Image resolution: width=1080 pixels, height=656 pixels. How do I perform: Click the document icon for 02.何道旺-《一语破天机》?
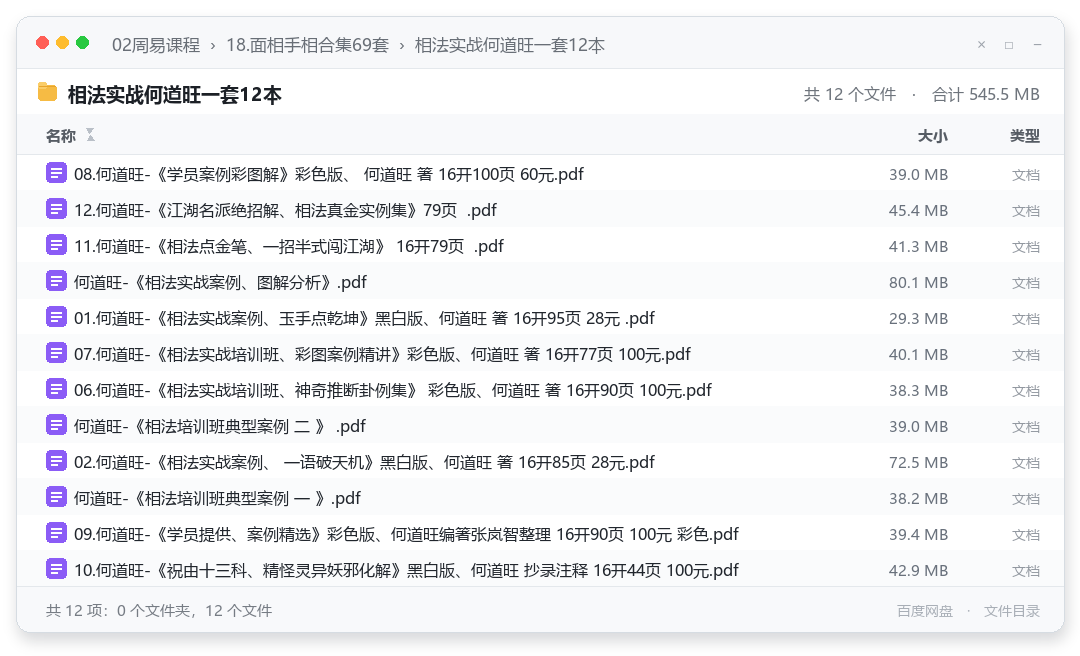coord(56,461)
